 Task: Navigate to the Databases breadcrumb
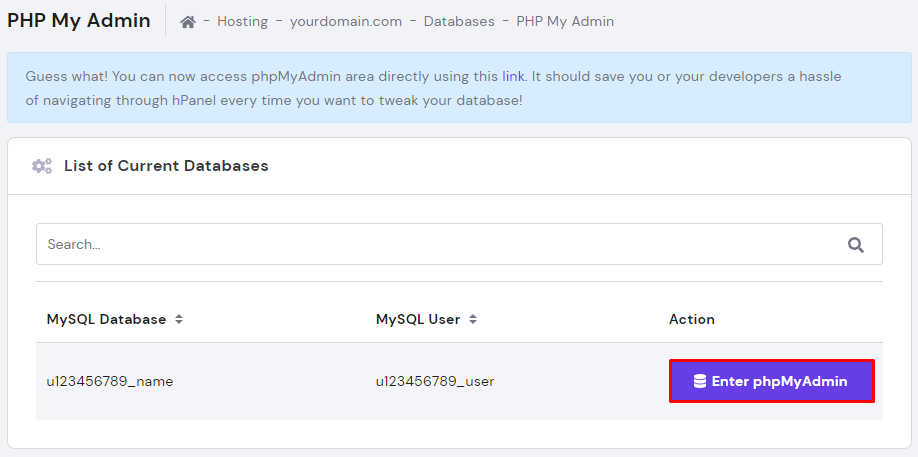[x=459, y=21]
